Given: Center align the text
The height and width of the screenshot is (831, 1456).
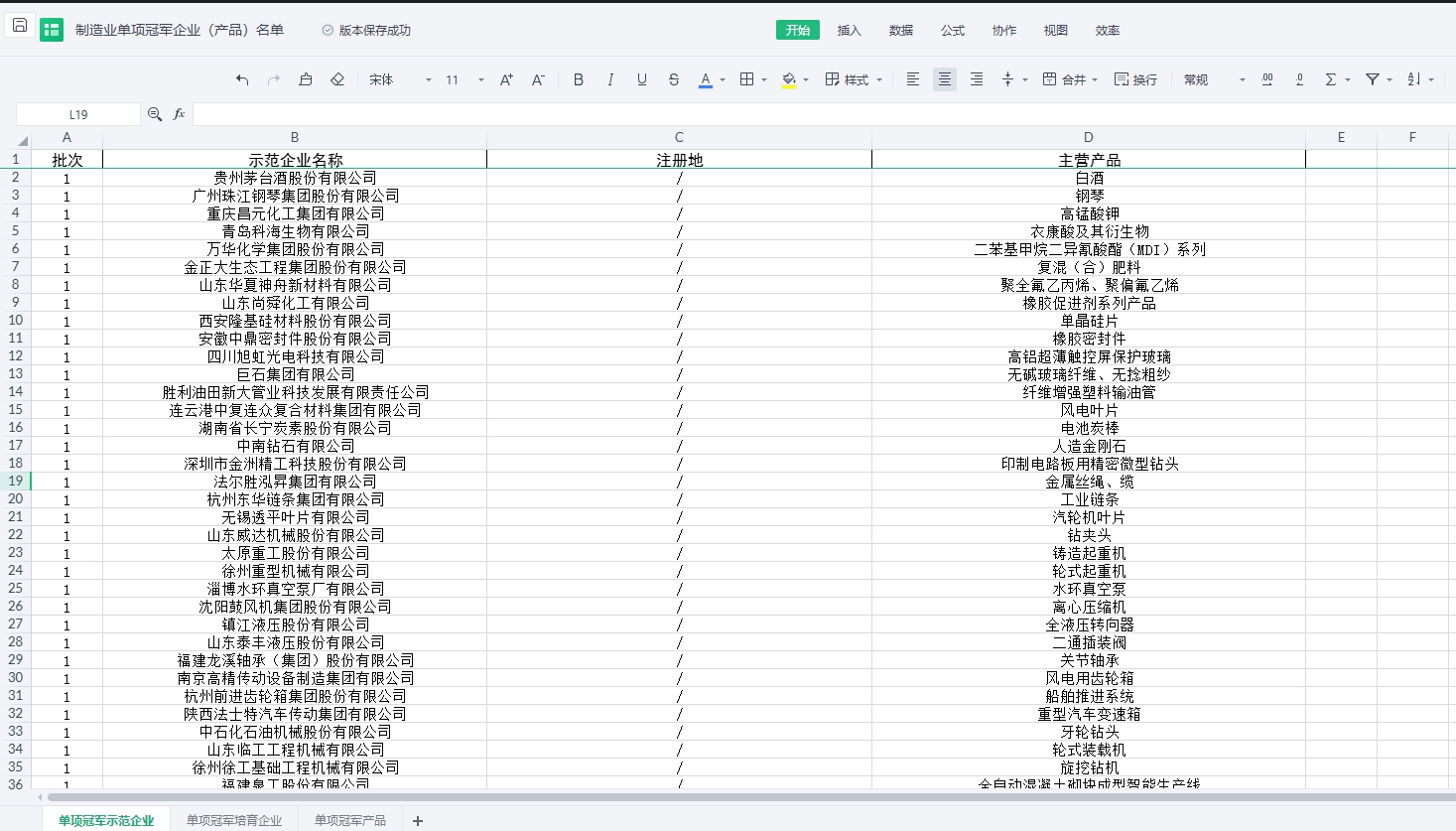Looking at the screenshot, I should coord(945,79).
